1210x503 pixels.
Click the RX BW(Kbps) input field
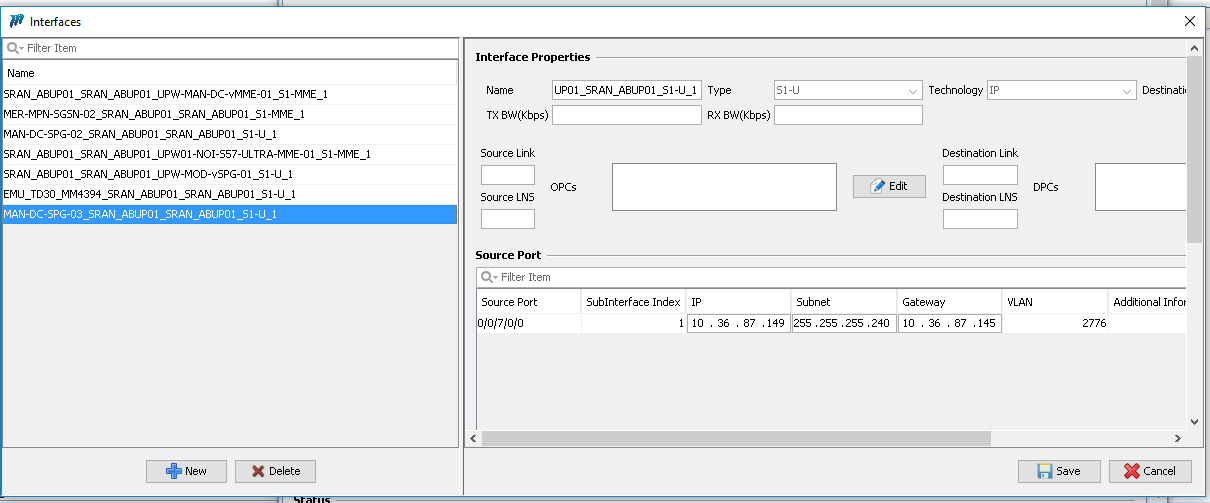(x=847, y=115)
